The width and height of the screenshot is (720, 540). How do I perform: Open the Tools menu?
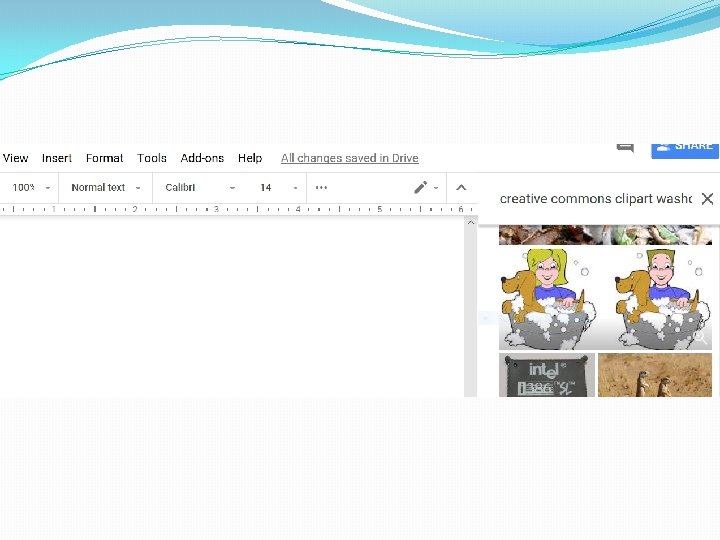point(152,158)
